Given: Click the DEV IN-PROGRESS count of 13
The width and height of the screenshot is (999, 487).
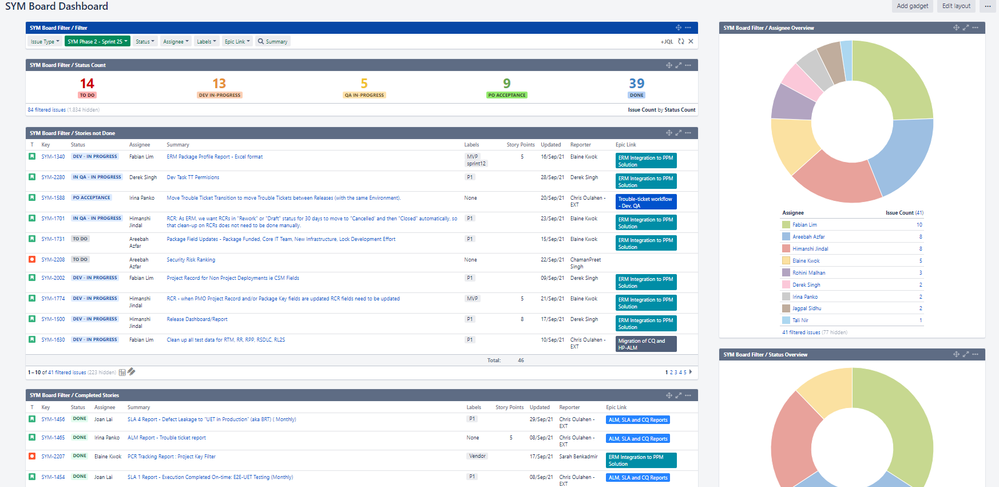Looking at the screenshot, I should (x=219, y=84).
